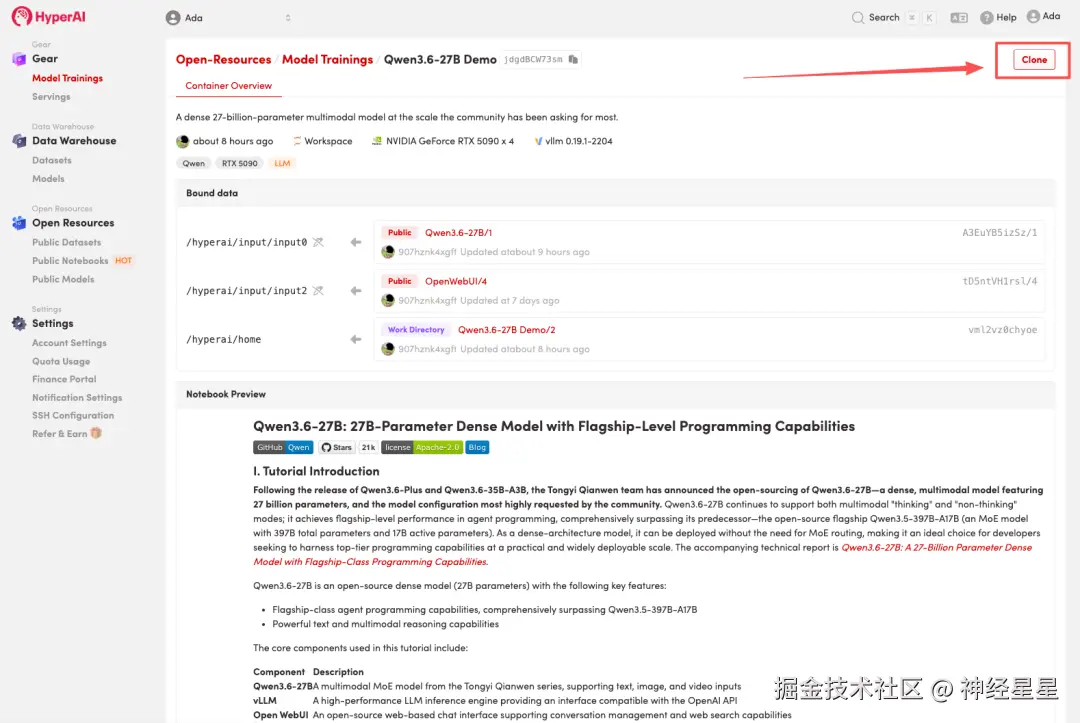Click the owner avatar in Qwen3.6-27B/1 row
The height and width of the screenshot is (723, 1080).
click(x=388, y=252)
